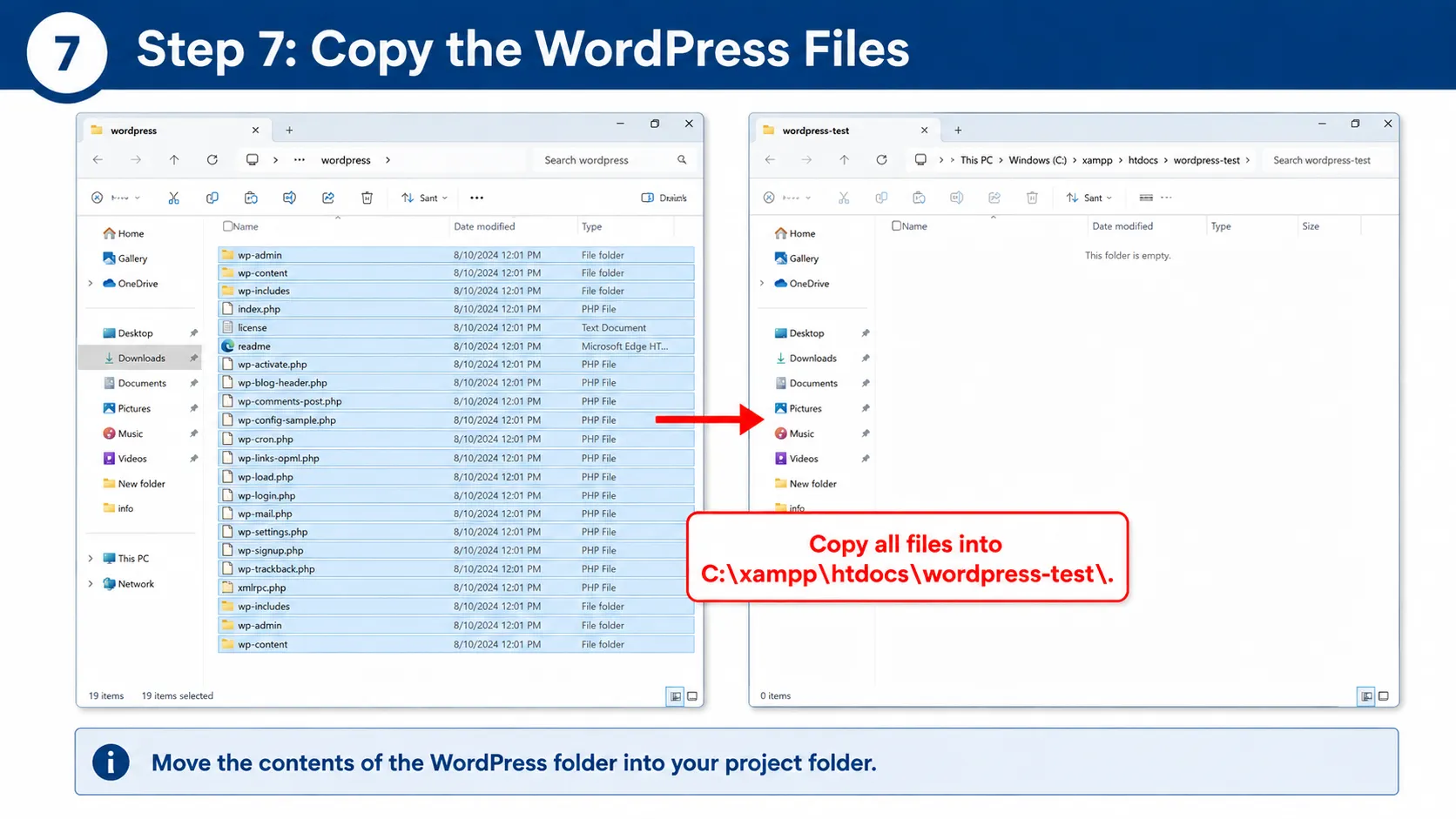Screen dimensions: 1456x819
Task: Add new tab in wordpress-test window
Action: [x=958, y=131]
